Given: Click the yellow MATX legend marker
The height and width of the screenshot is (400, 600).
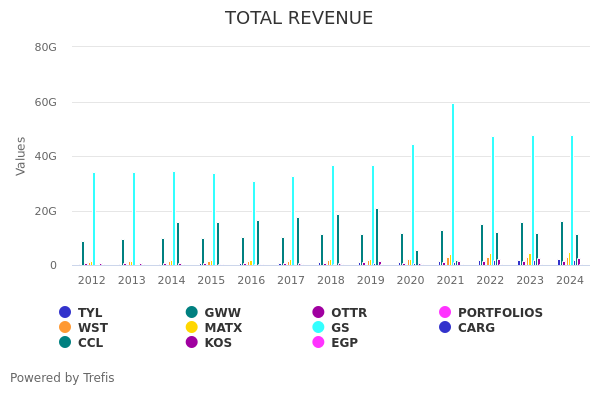Looking at the screenshot, I should [192, 328].
